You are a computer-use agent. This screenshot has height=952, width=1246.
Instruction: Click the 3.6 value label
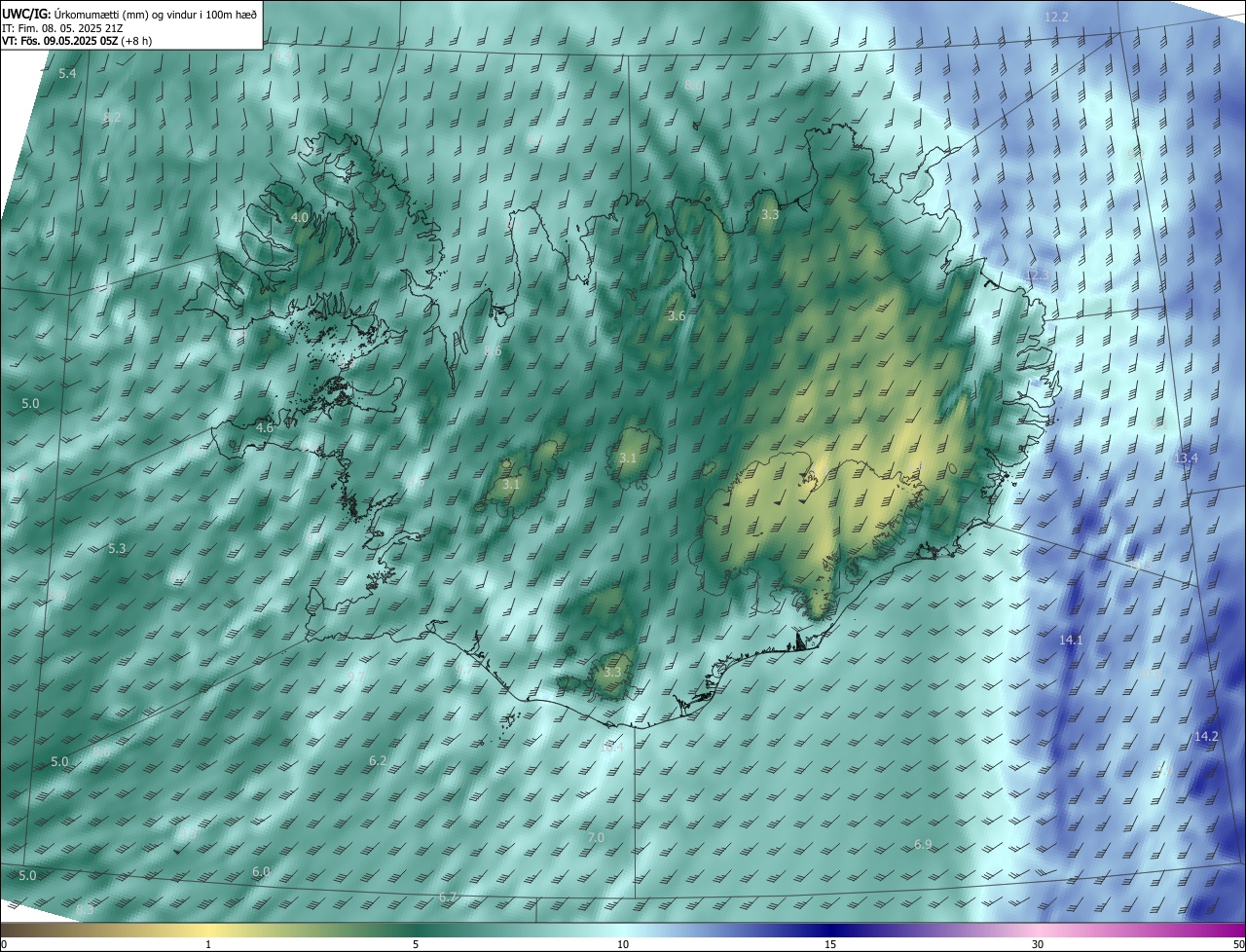click(677, 316)
